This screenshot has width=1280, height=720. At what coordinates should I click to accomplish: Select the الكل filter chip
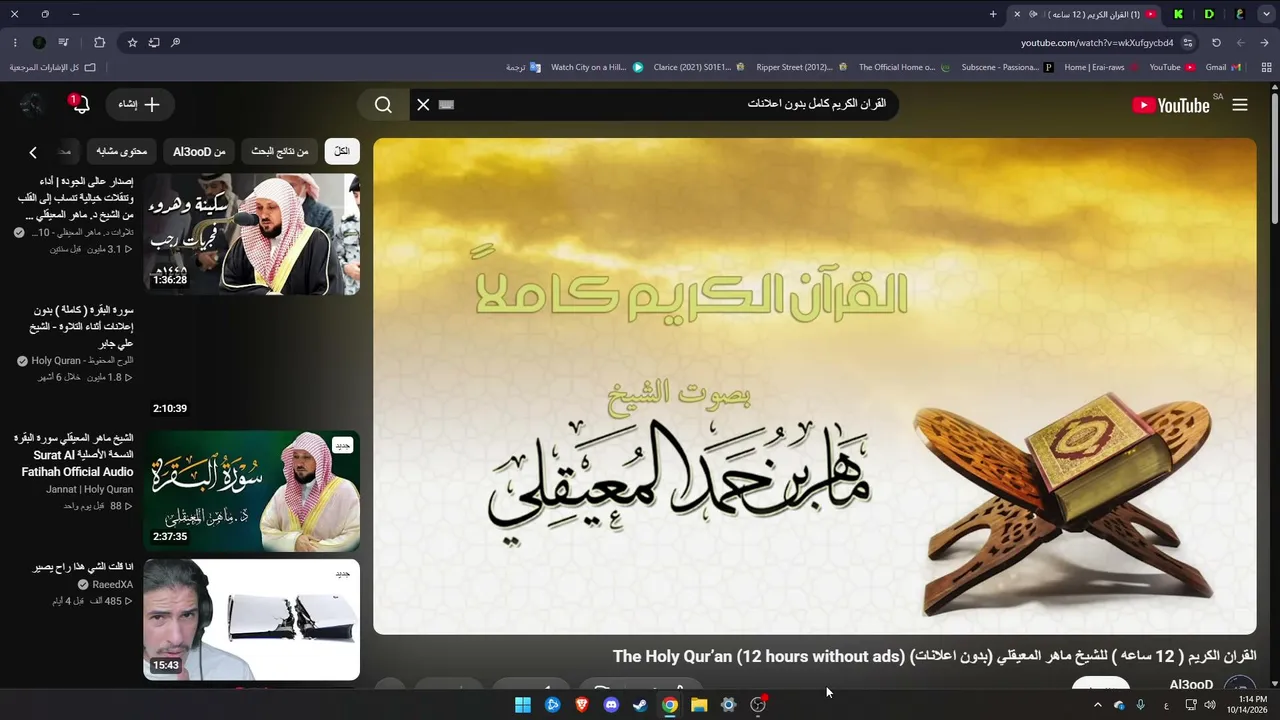(342, 152)
